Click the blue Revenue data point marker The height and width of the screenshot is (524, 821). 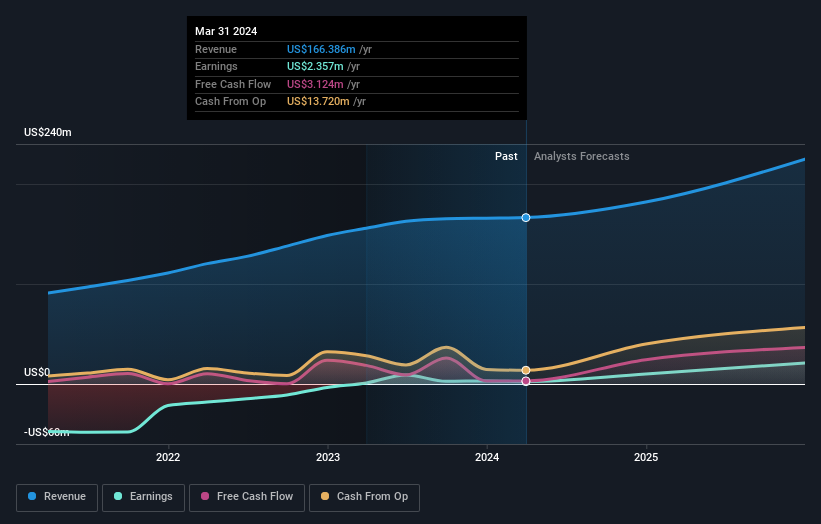526,218
